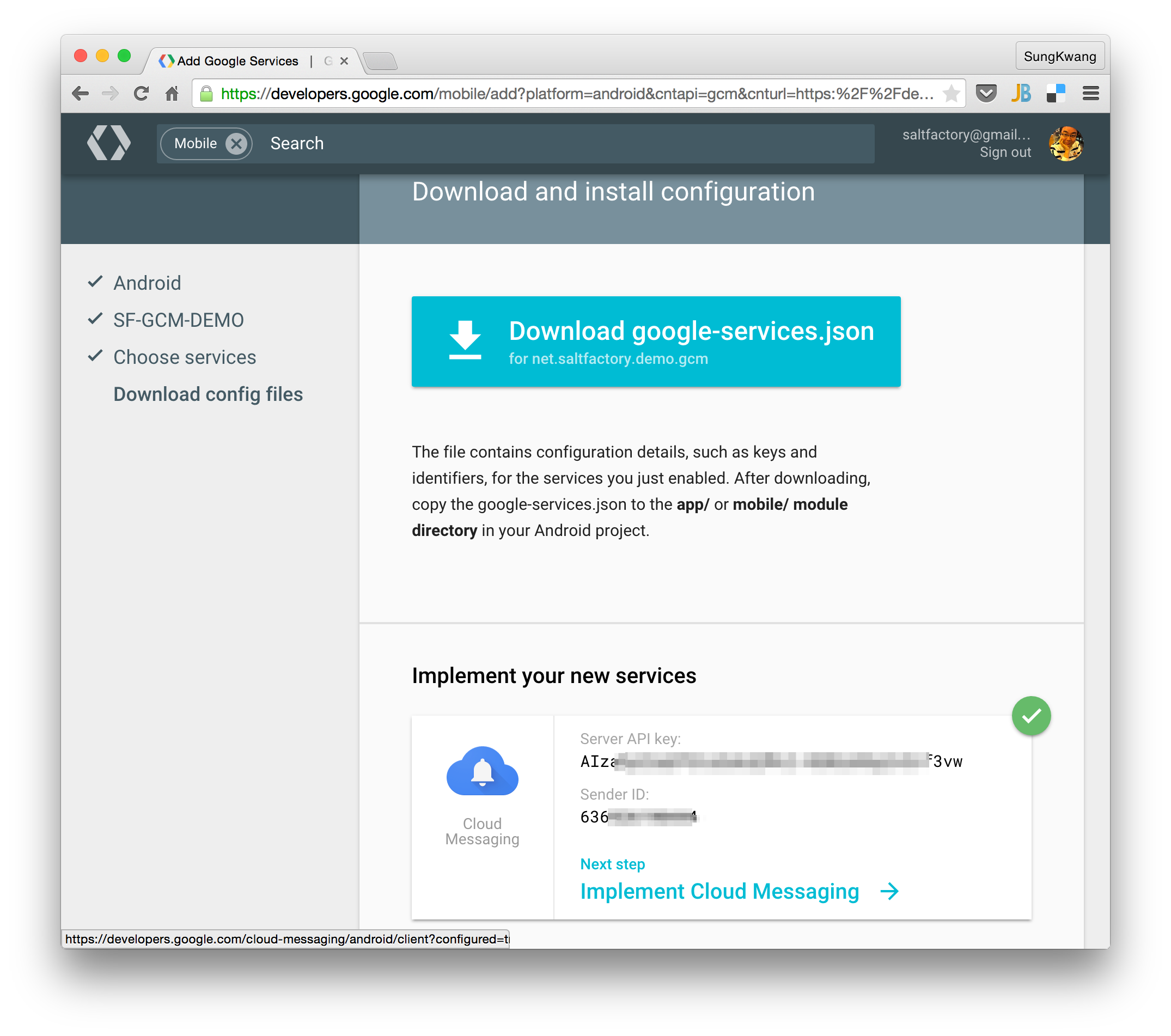Click the Implement your new services heading
1171x1036 pixels.
(x=554, y=675)
